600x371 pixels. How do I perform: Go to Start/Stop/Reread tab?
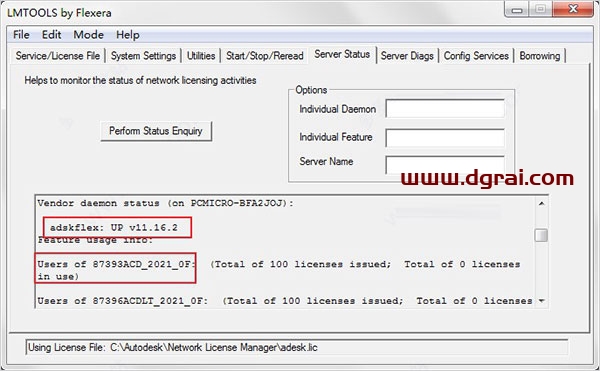point(264,56)
